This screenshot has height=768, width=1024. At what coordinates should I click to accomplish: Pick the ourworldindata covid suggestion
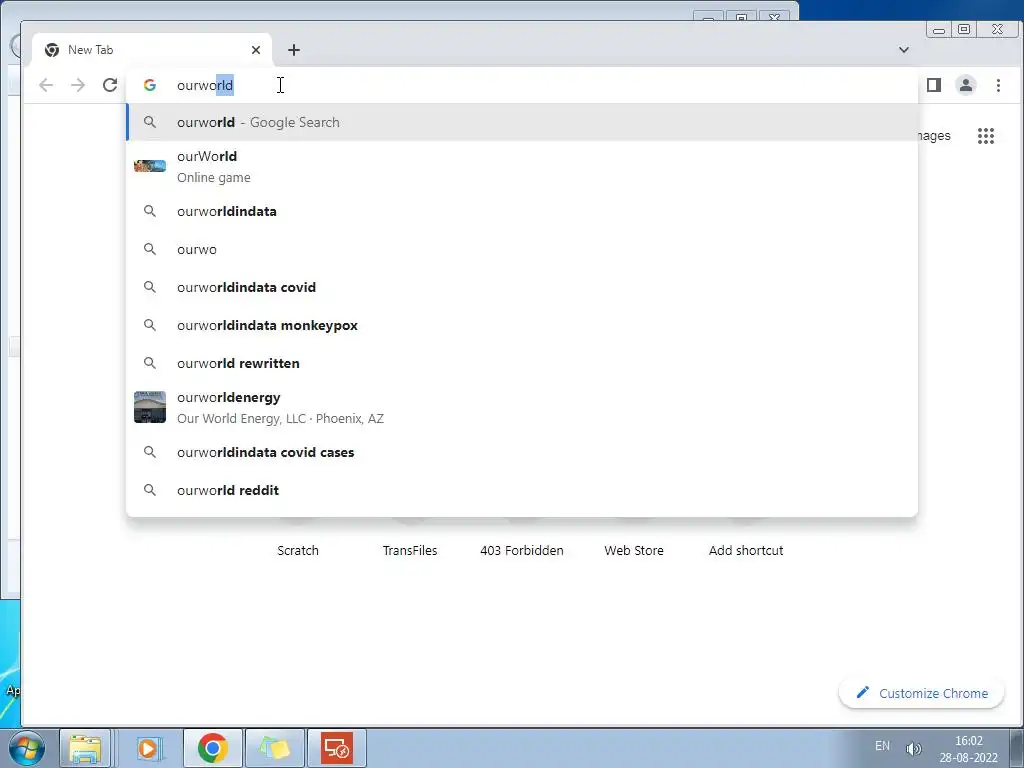[522, 287]
